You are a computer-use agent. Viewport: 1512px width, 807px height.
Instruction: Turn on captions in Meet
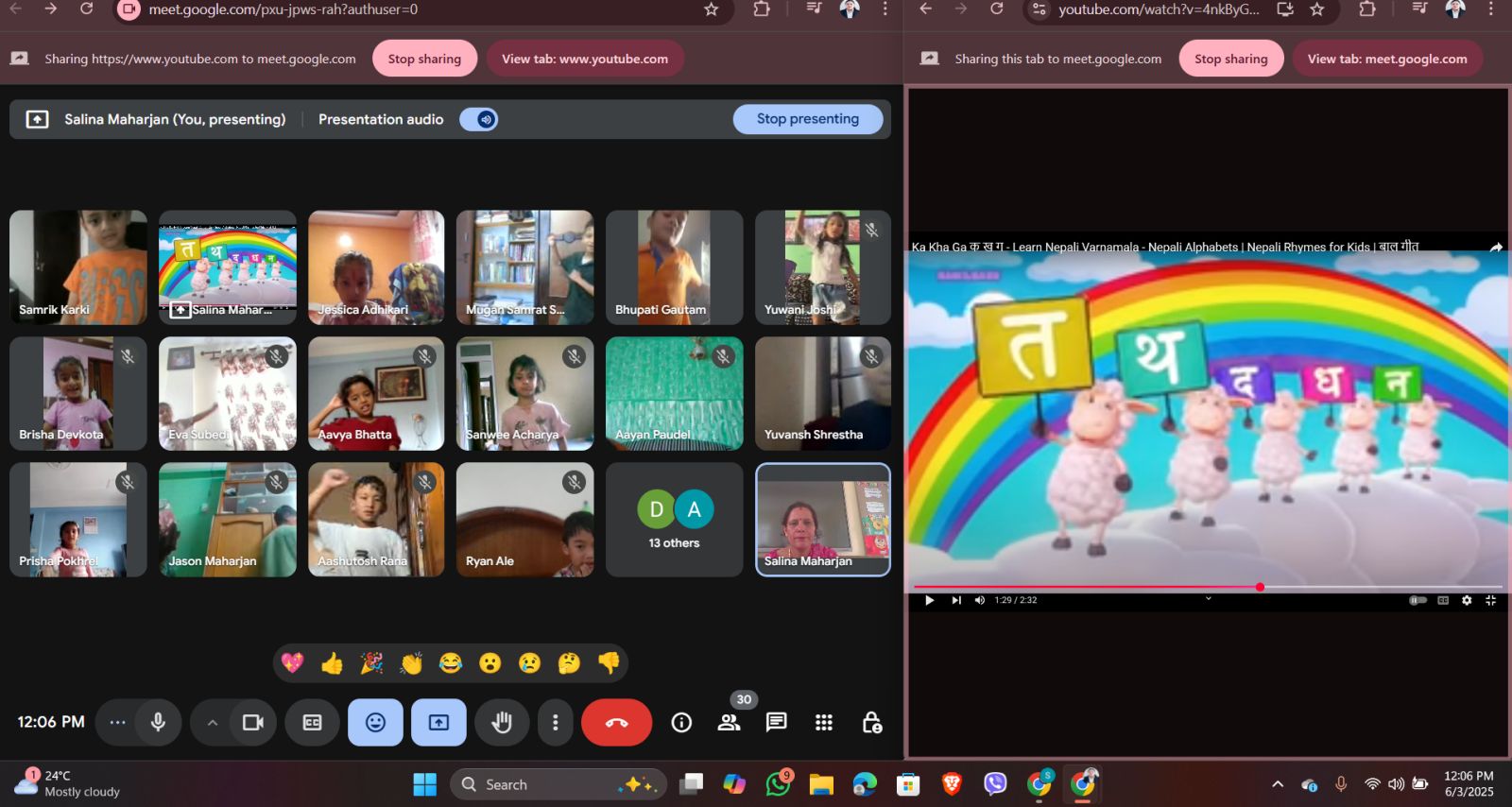coord(313,723)
